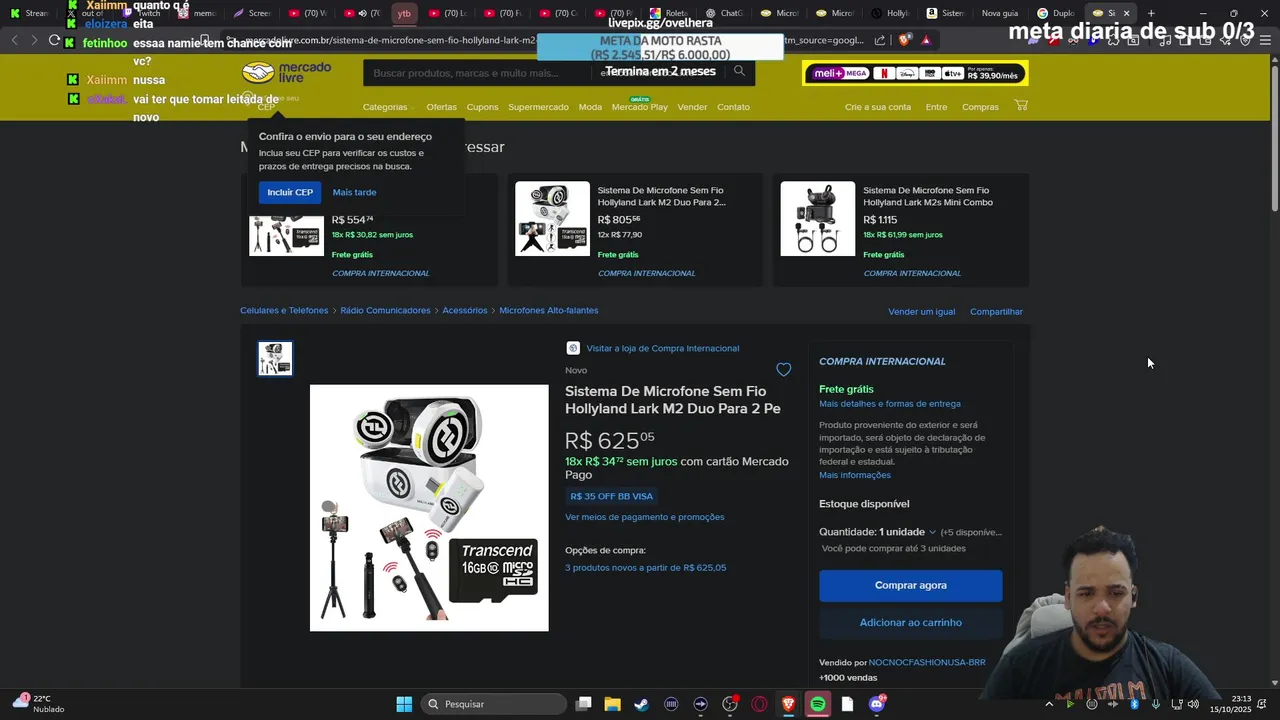Expand the Categorias dropdown menu
The height and width of the screenshot is (720, 1280).
tap(388, 107)
